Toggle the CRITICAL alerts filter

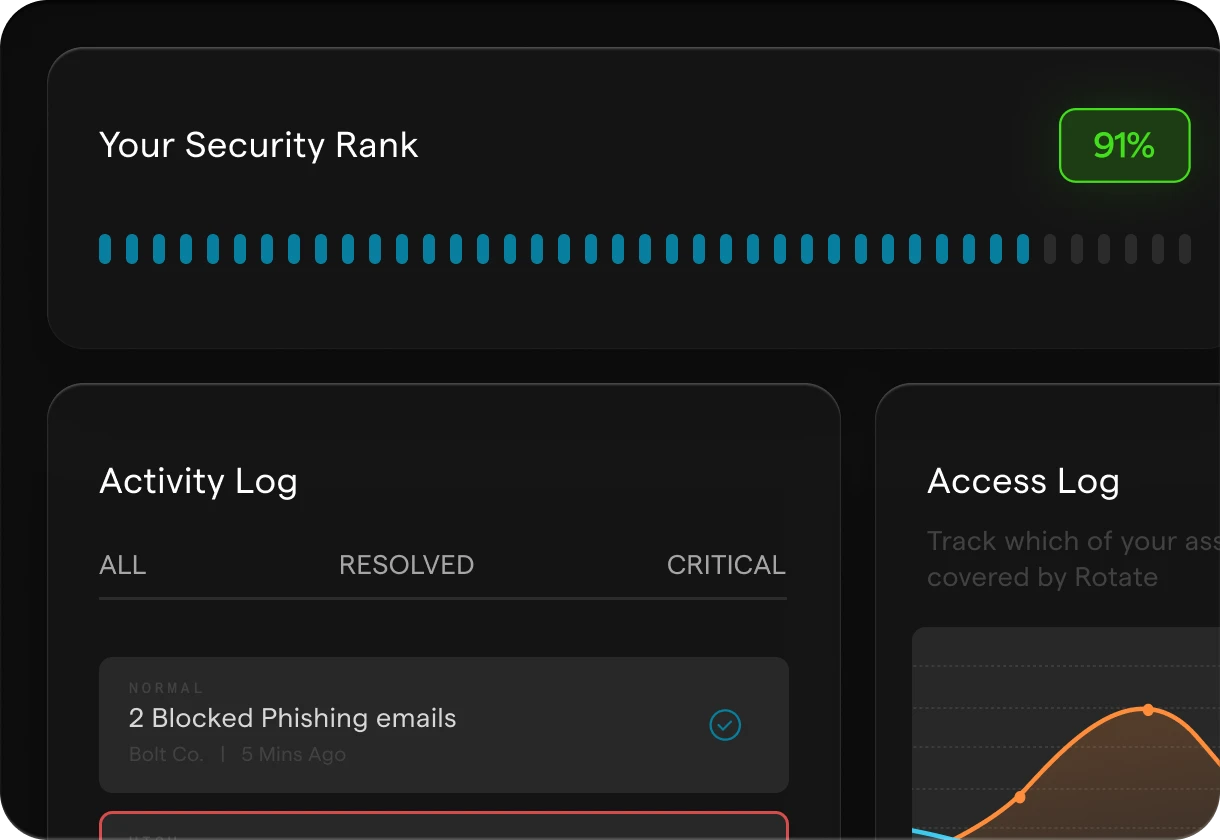click(726, 565)
